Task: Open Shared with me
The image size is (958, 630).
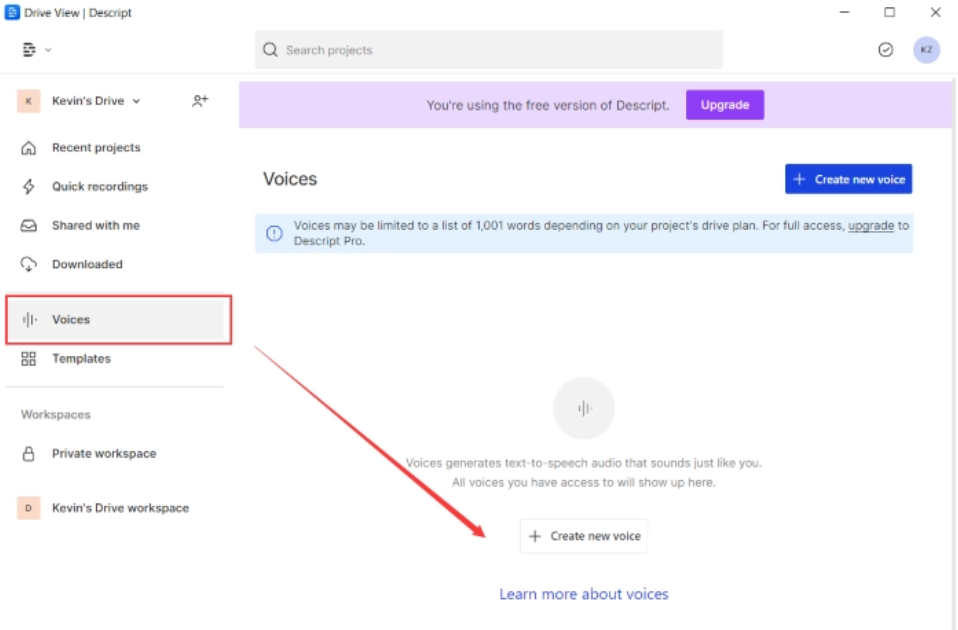Action: (96, 225)
